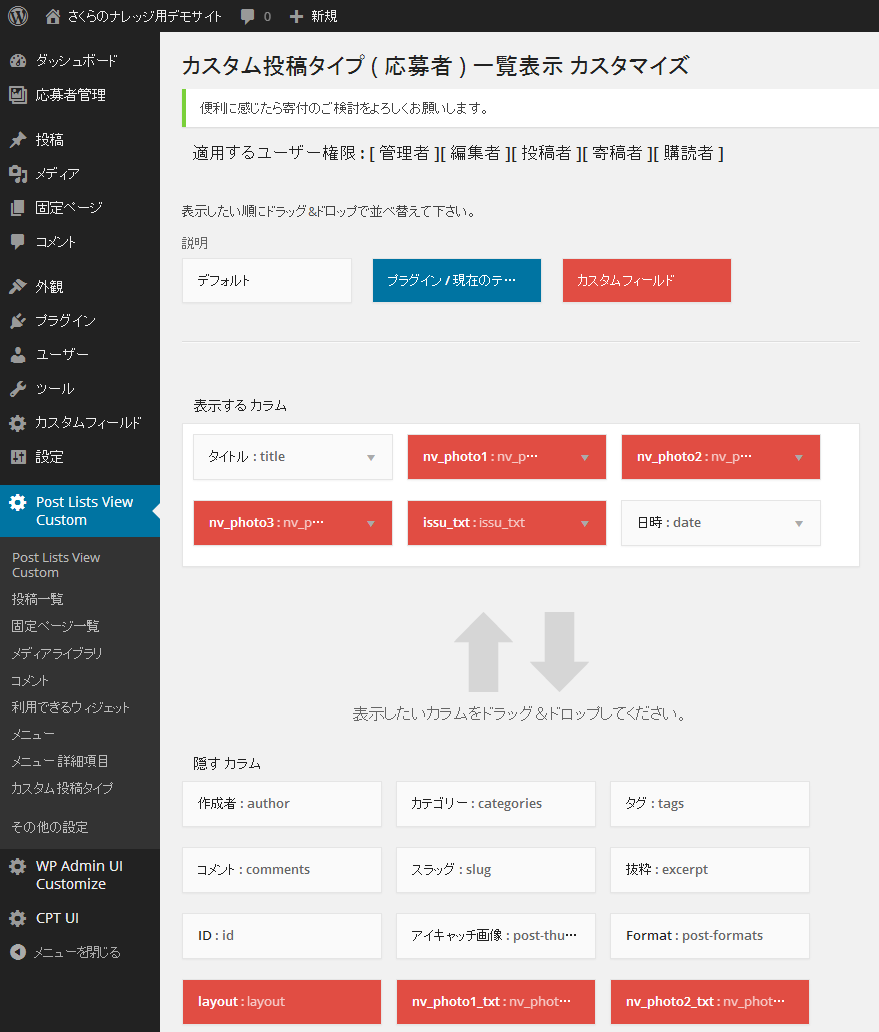
Task: Click the pushpin icon for Posts
Action: tap(18, 140)
